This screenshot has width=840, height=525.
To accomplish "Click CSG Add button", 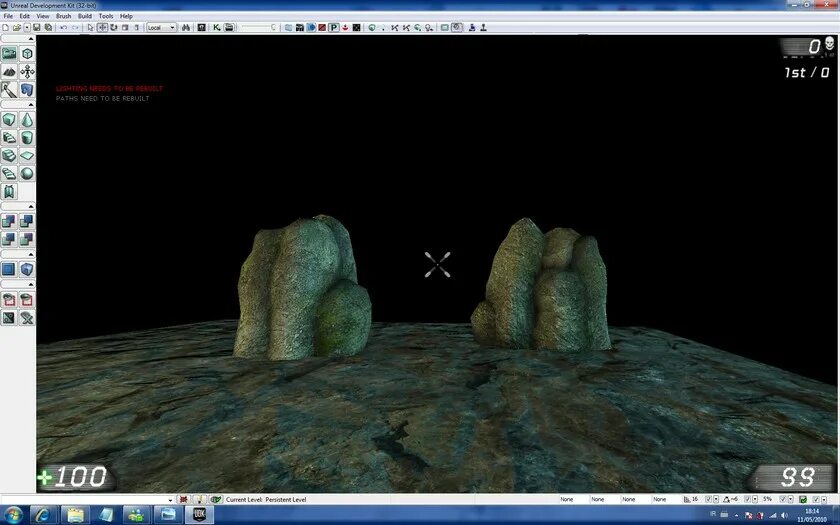I will tap(9, 221).
